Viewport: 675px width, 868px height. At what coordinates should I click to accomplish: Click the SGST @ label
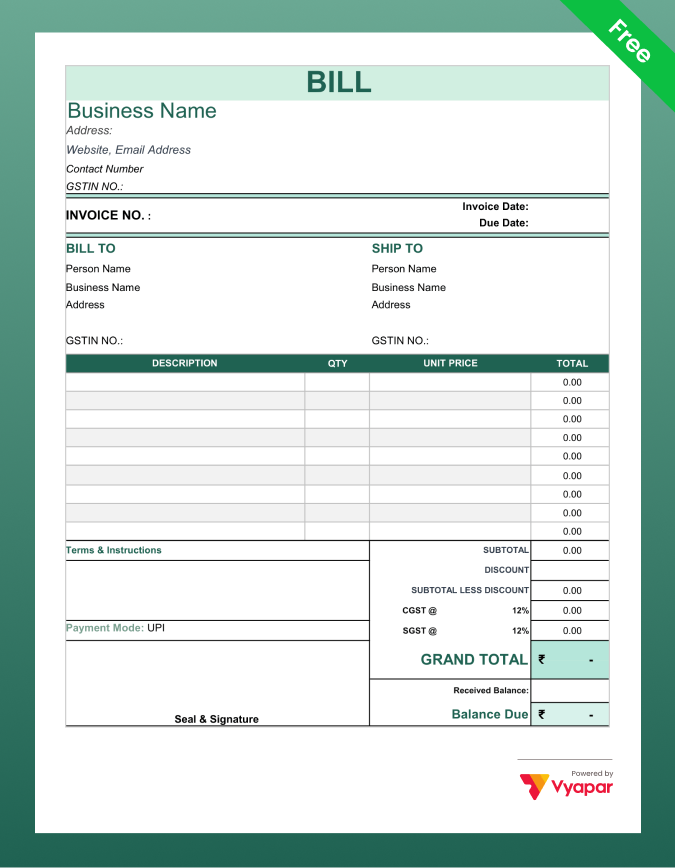pos(419,631)
